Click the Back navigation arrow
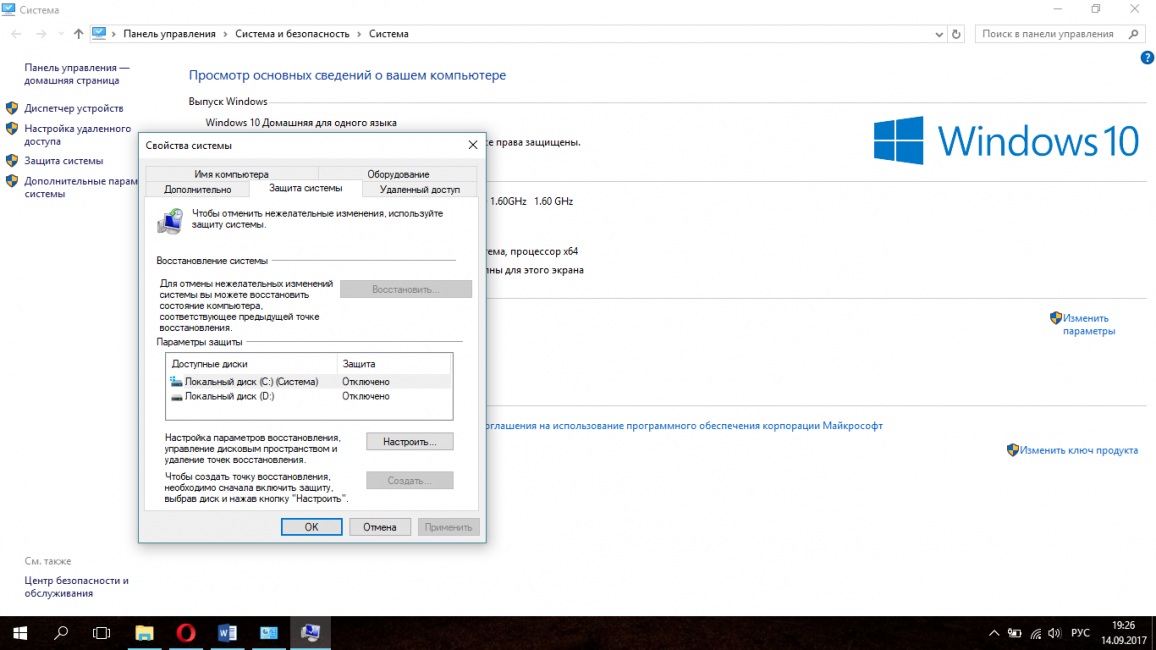This screenshot has height=650, width=1156. pos(16,34)
